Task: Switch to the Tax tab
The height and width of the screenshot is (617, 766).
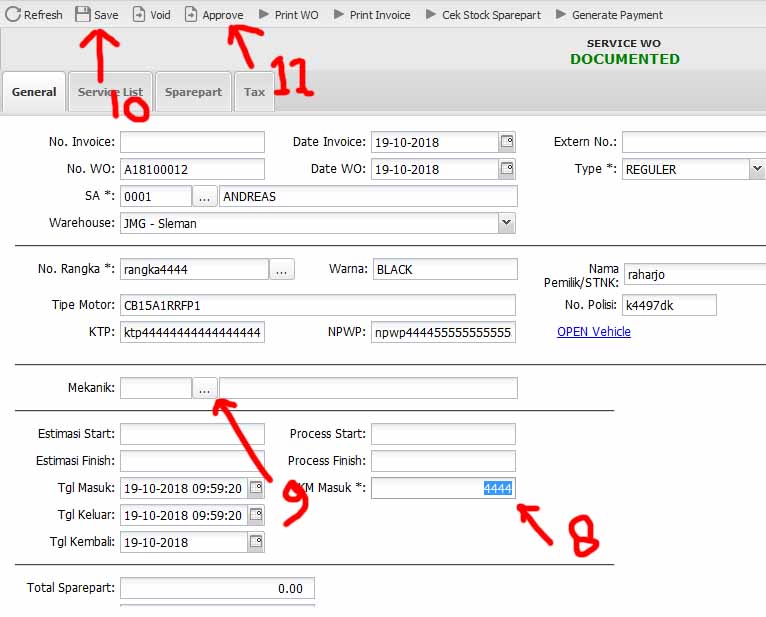Action: pos(255,92)
